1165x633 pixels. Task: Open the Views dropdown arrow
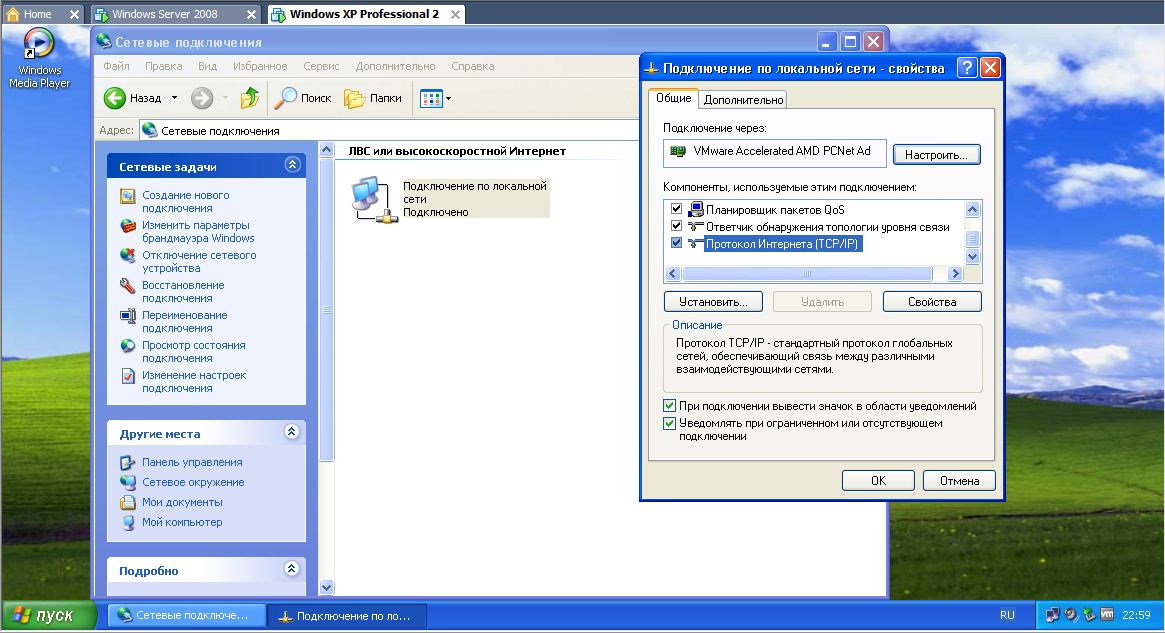(448, 98)
